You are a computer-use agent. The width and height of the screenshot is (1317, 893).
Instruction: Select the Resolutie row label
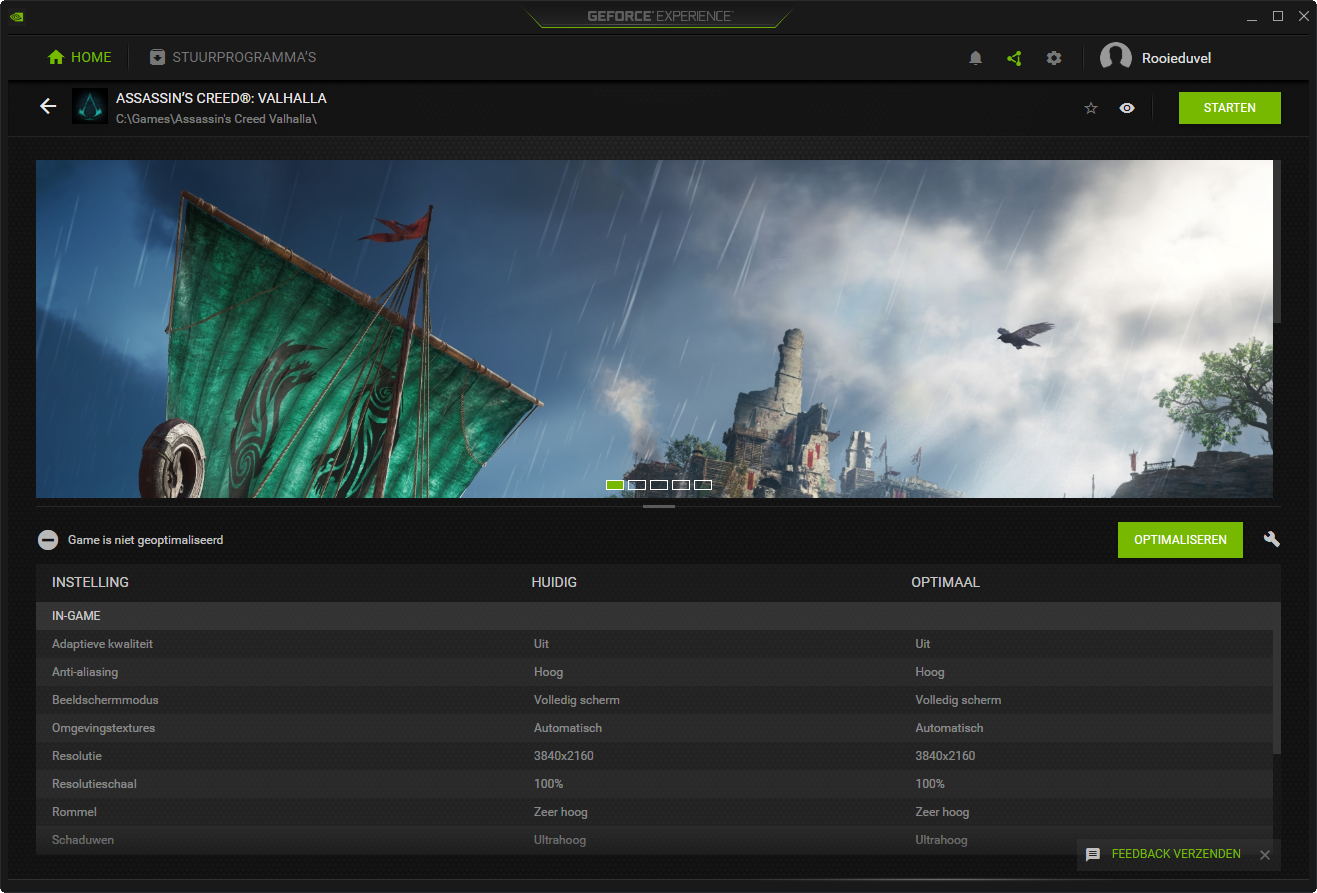tap(77, 756)
